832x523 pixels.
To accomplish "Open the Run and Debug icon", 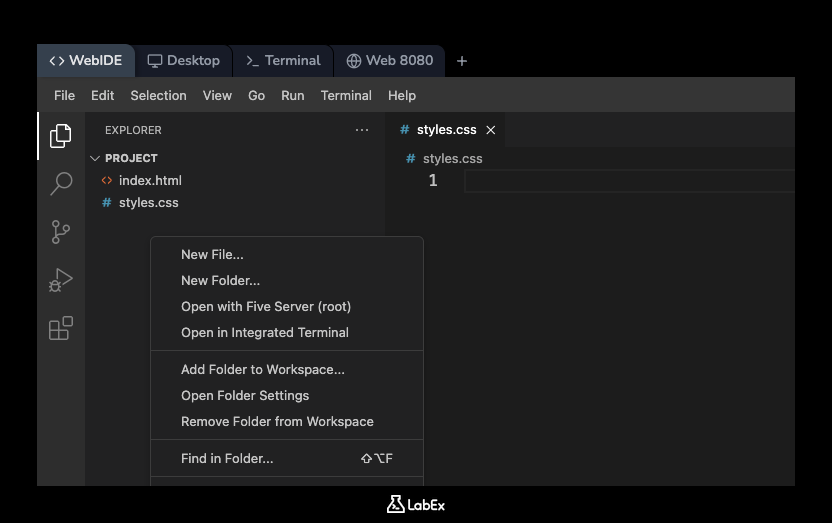I will click(x=61, y=280).
